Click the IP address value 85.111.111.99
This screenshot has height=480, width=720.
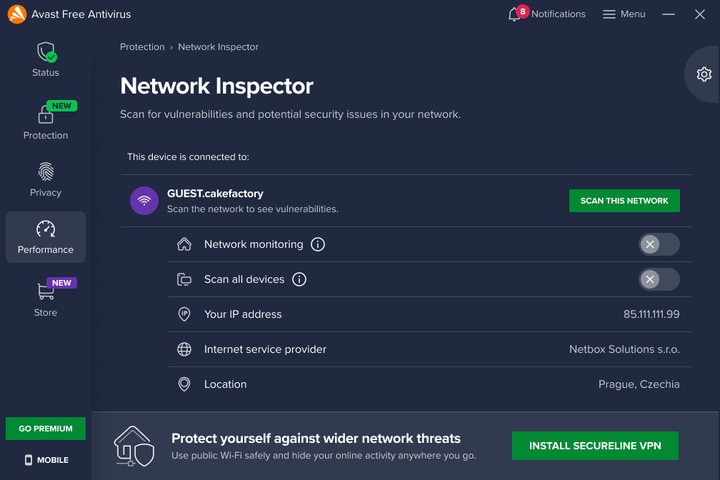click(x=651, y=314)
